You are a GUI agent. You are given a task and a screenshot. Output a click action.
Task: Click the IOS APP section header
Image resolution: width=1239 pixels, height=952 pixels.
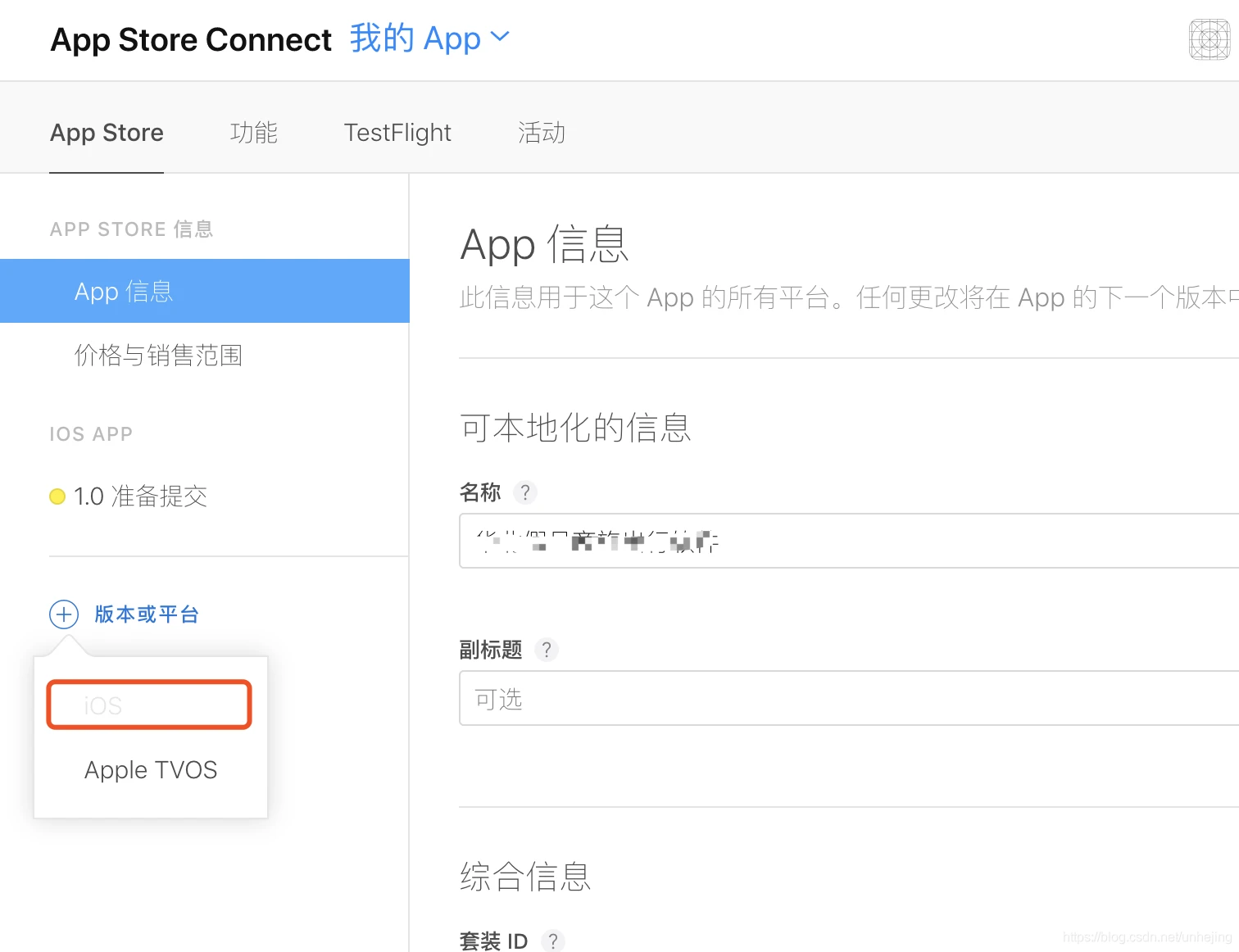click(91, 434)
